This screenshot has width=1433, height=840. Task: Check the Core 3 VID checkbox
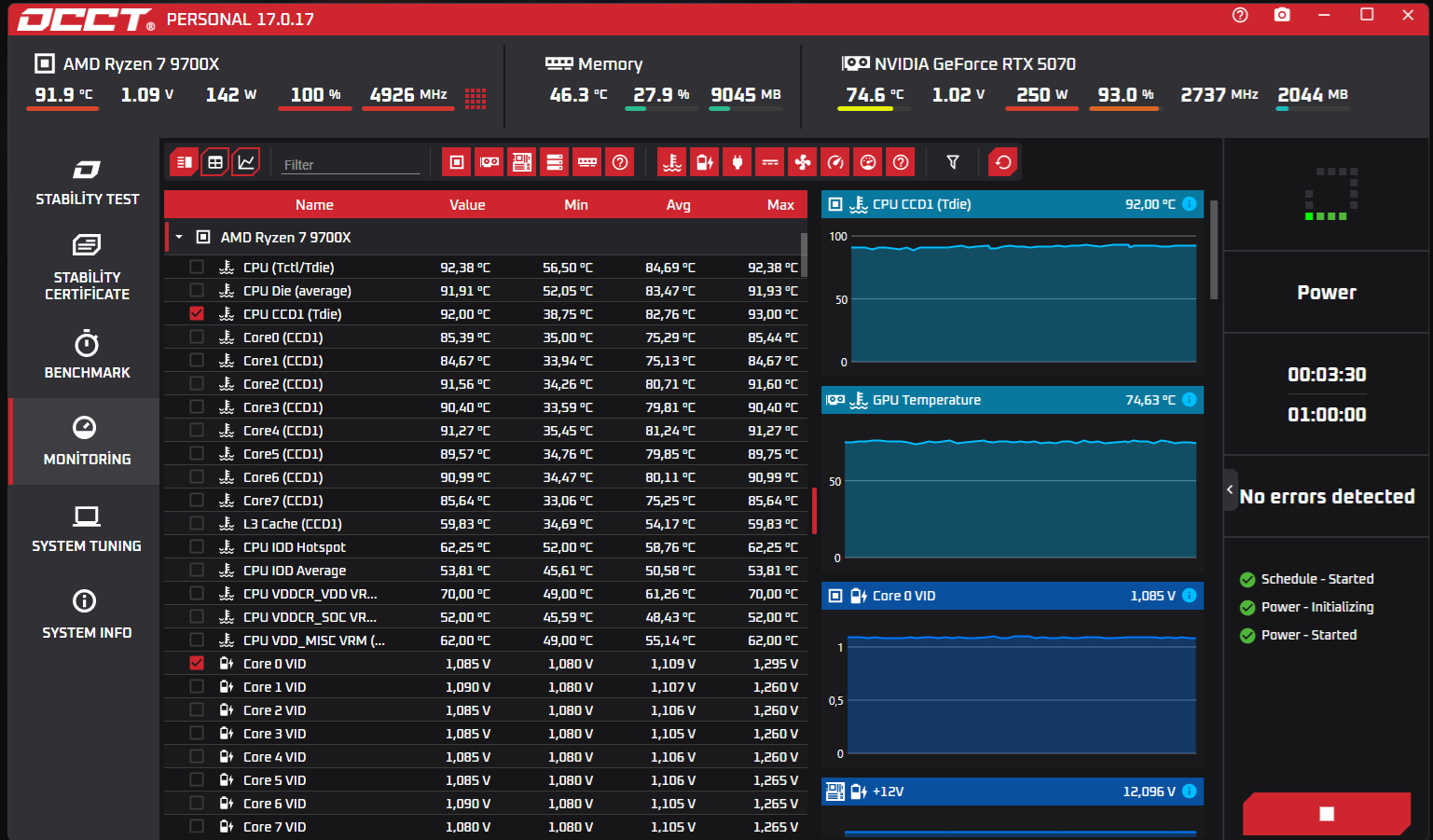tap(197, 734)
